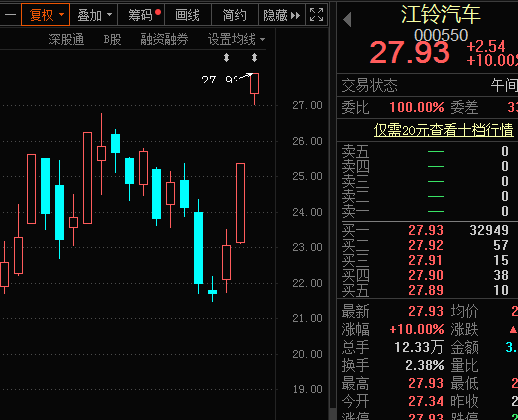Switch to 简约 view
The width and height of the screenshot is (518, 420).
[235, 15]
